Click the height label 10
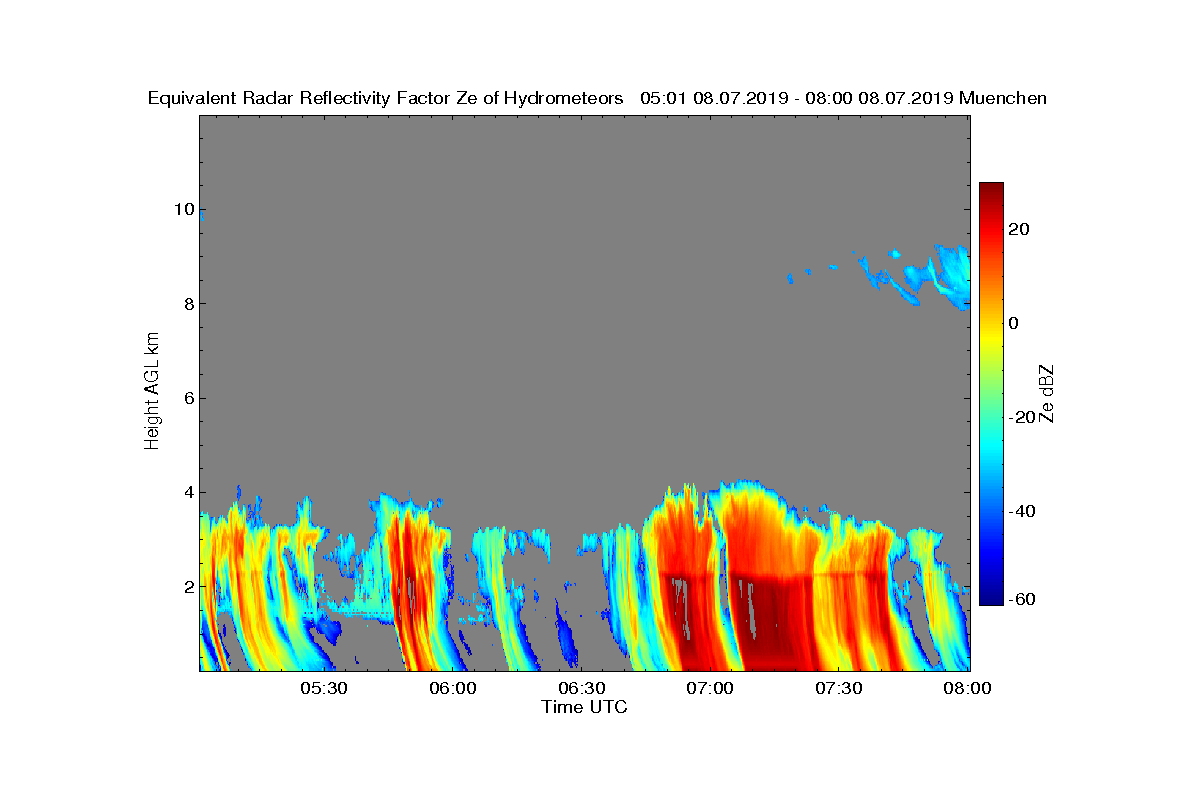 pos(182,210)
